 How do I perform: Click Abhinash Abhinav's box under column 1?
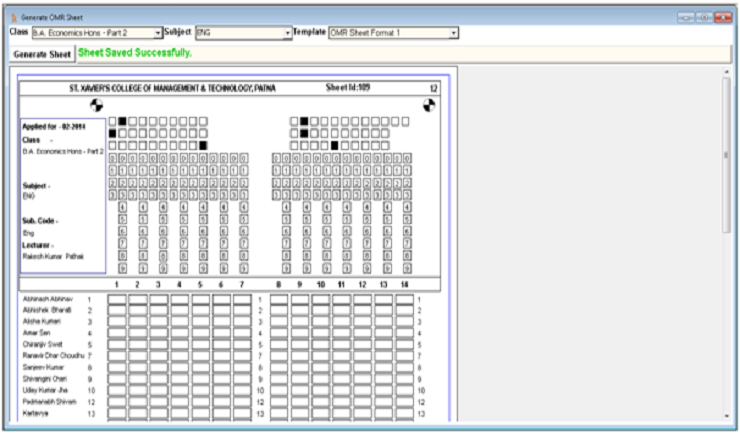click(x=117, y=299)
